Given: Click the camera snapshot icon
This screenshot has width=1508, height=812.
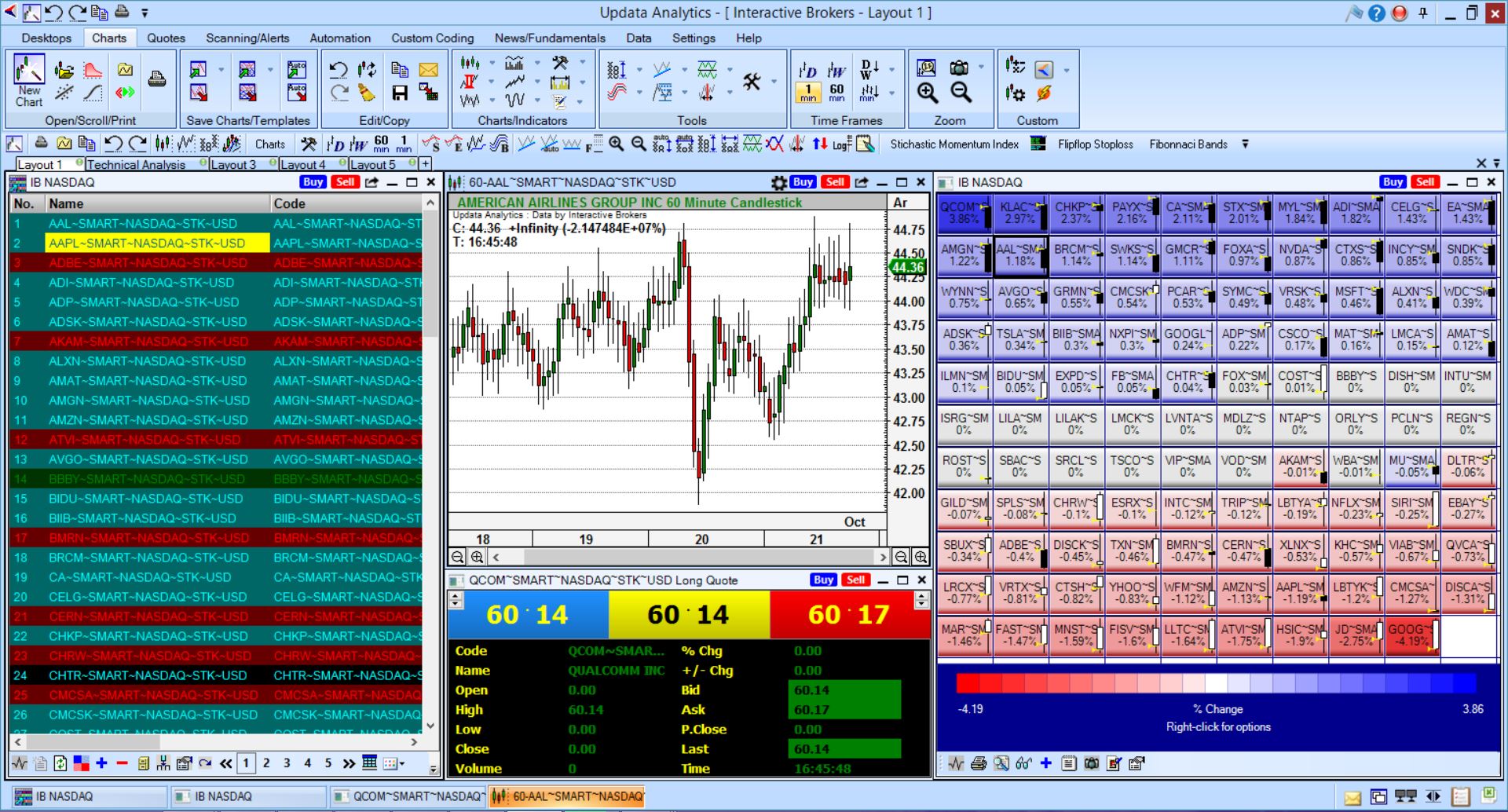Looking at the screenshot, I should coord(959,68).
